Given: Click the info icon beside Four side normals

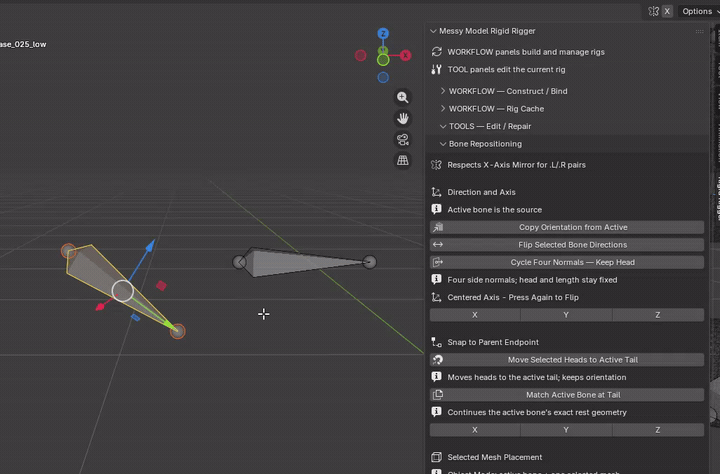Looking at the screenshot, I should tap(437, 280).
